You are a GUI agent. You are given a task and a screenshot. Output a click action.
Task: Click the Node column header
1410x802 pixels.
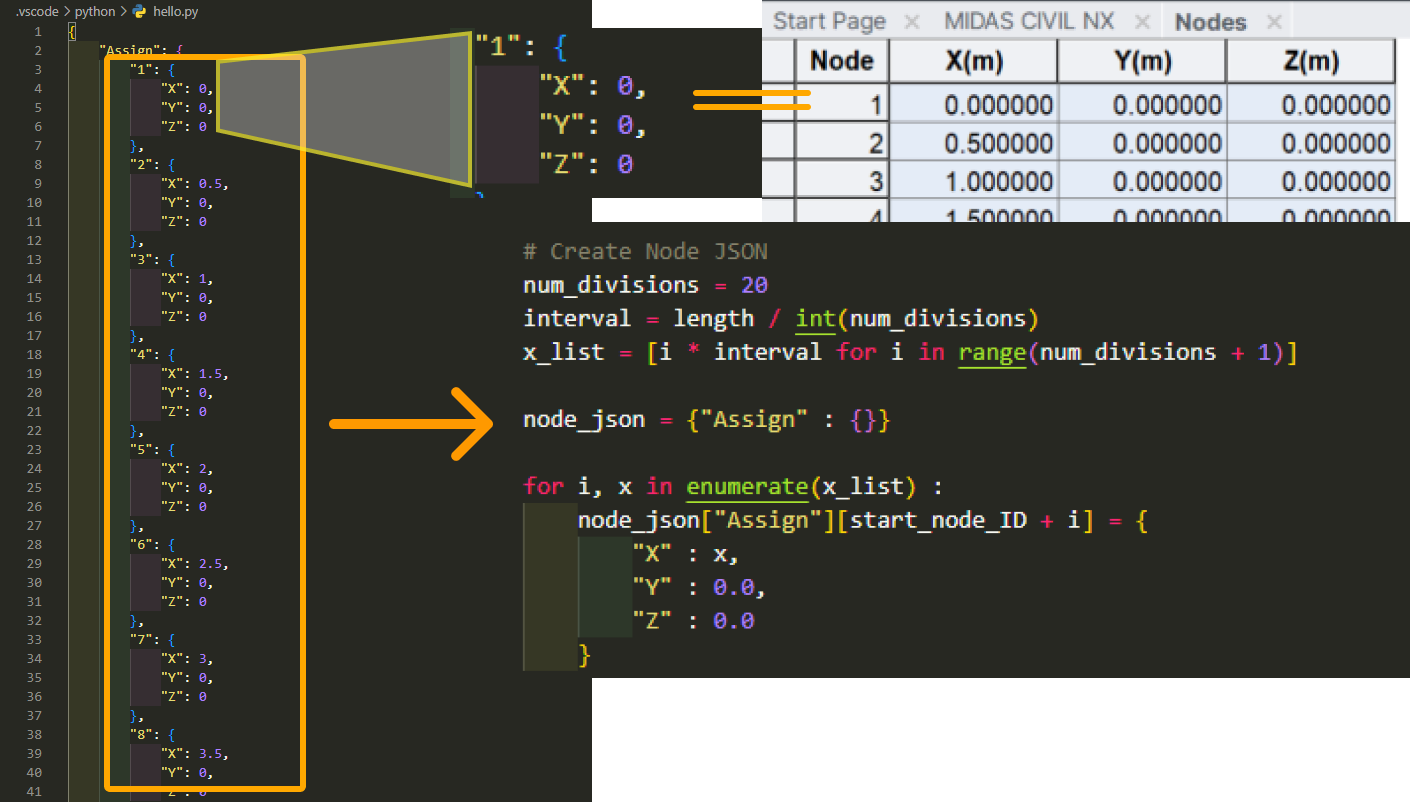point(842,61)
